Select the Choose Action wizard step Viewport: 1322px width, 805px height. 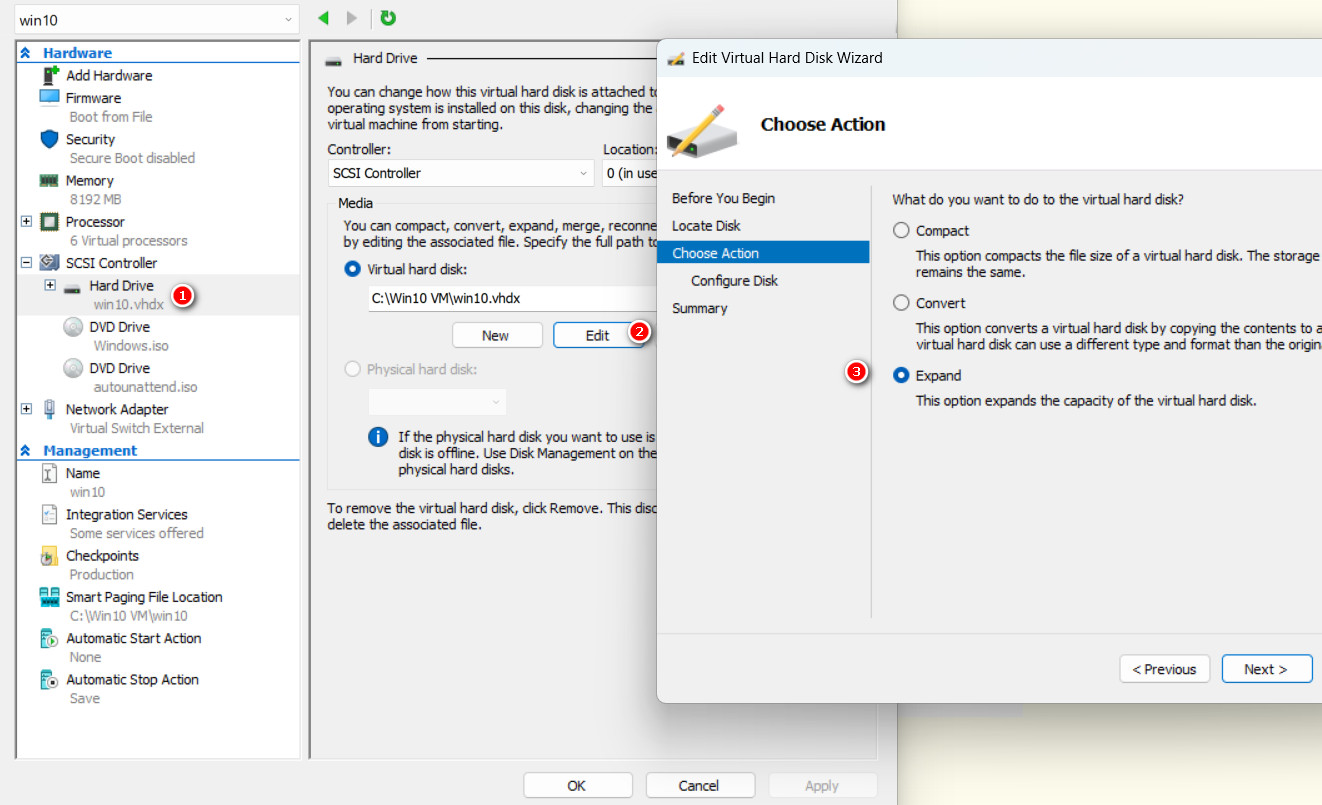(x=763, y=253)
